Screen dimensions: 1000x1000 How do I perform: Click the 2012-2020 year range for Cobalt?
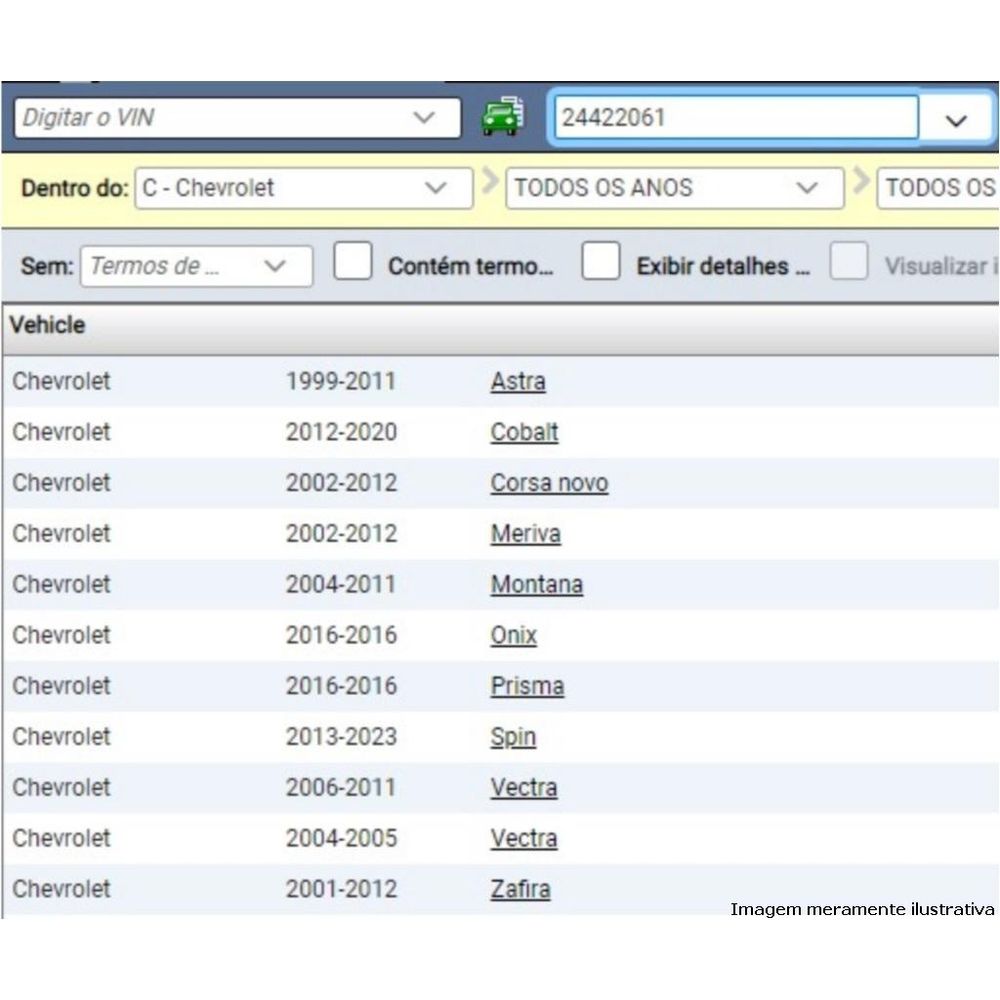pos(341,432)
